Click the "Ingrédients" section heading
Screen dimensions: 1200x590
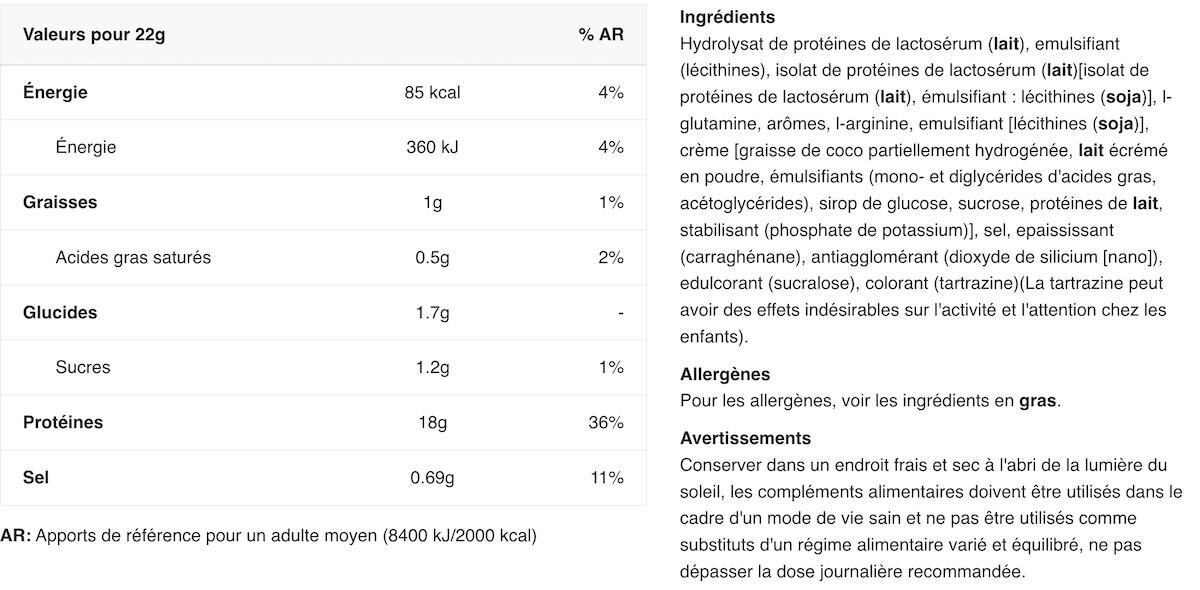727,17
